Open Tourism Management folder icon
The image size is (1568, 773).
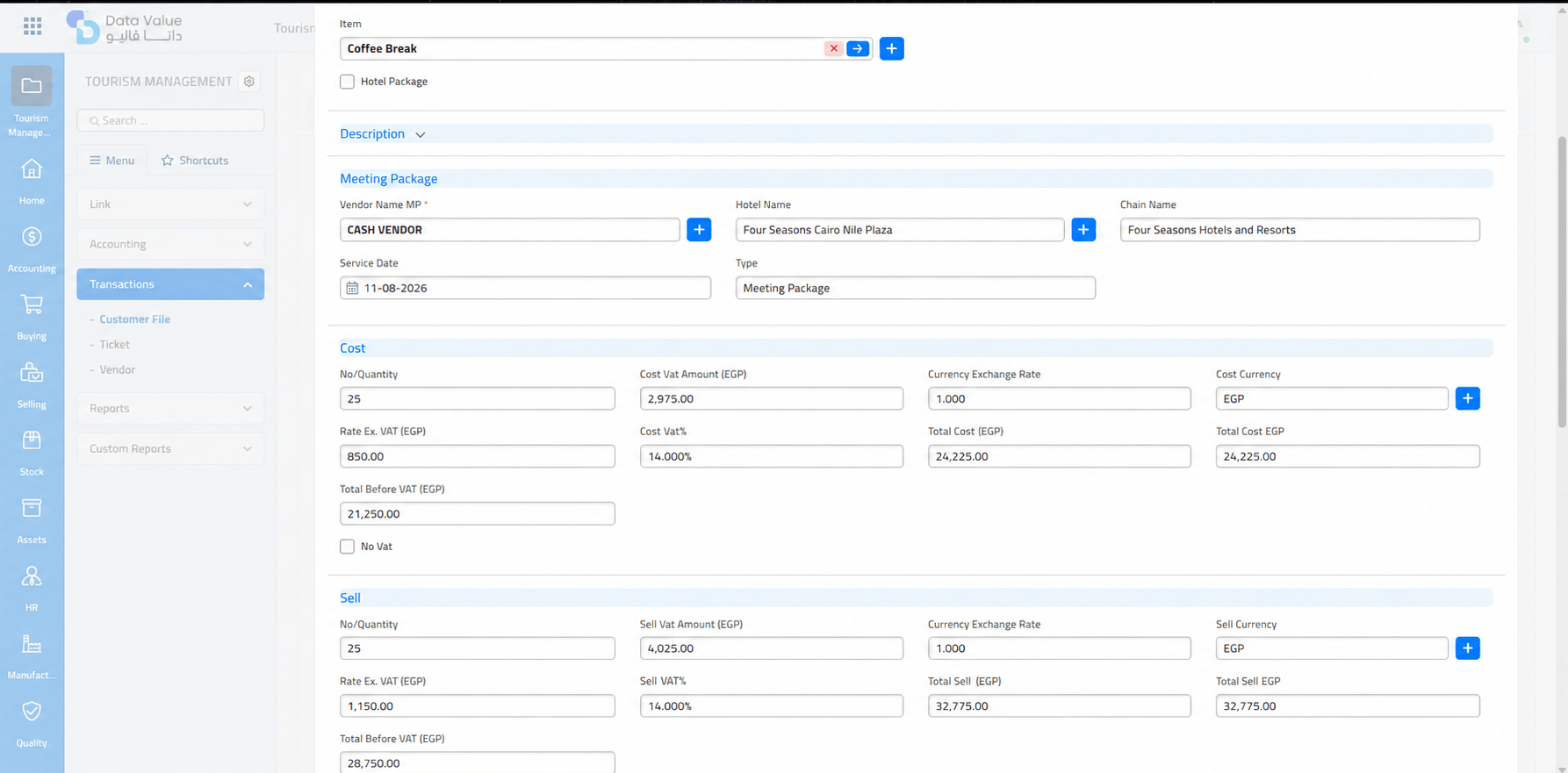(32, 86)
